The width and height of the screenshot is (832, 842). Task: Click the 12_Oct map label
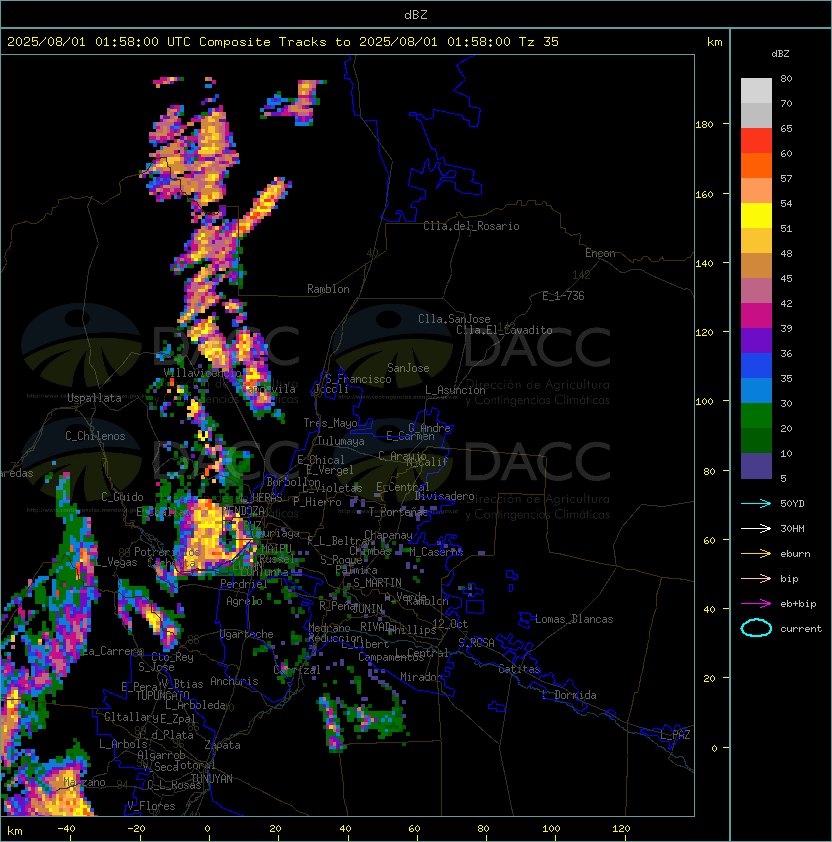click(450, 624)
